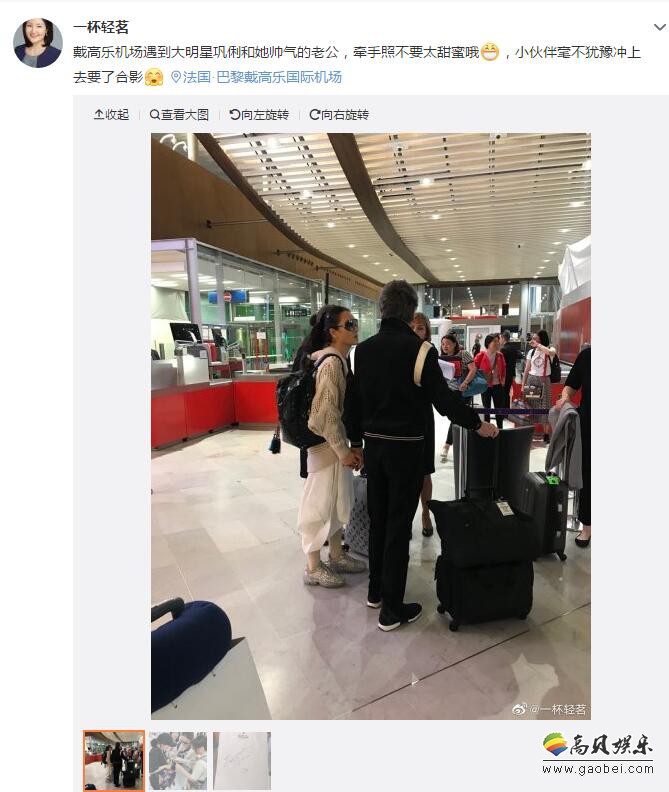
Task: Click the magnifier icon beside 查看大图
Action: tap(155, 115)
